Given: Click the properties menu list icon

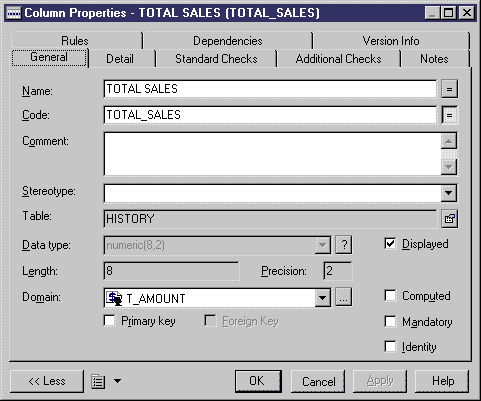Looking at the screenshot, I should 98,381.
